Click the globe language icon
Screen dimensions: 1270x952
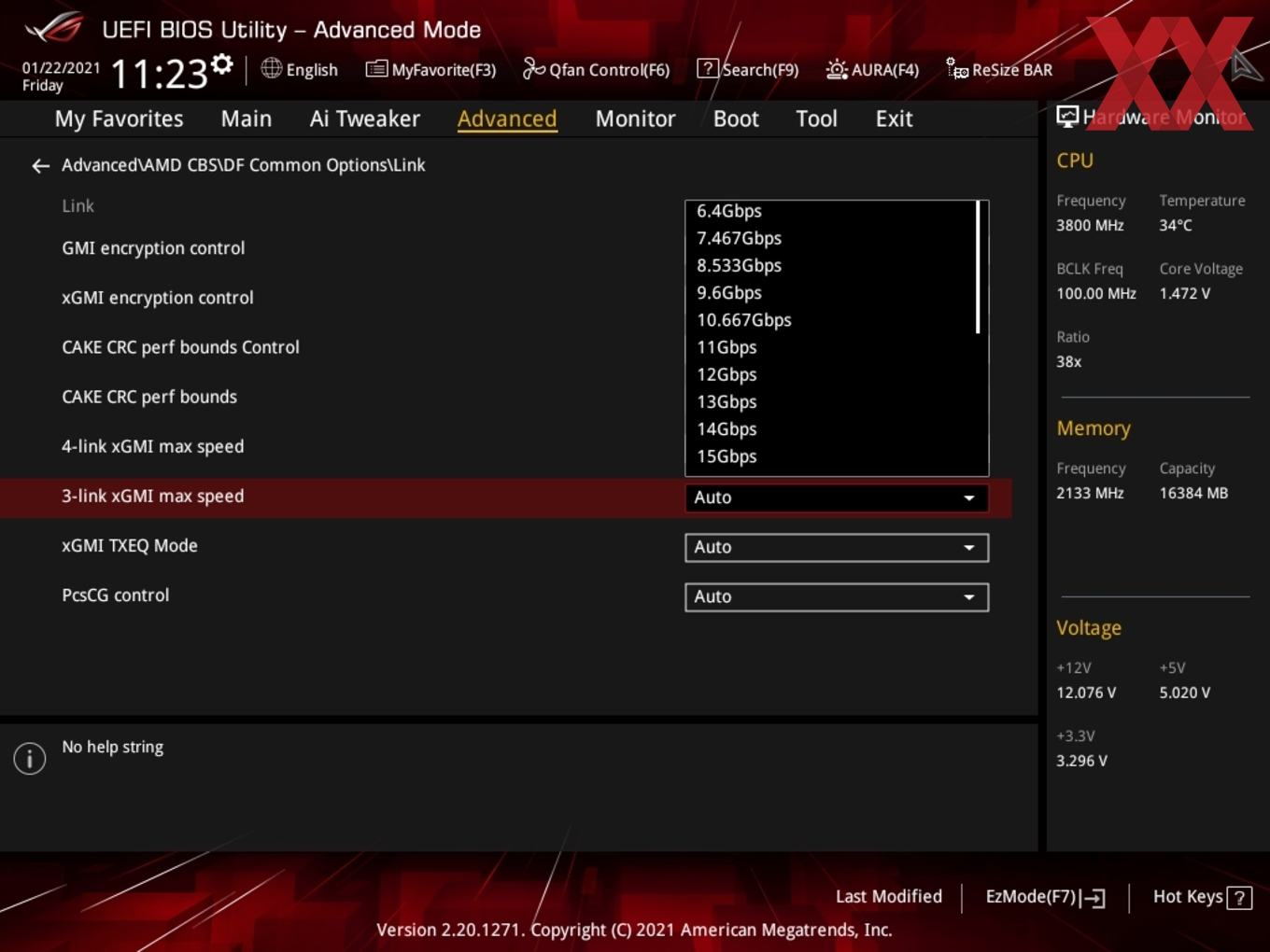point(271,68)
